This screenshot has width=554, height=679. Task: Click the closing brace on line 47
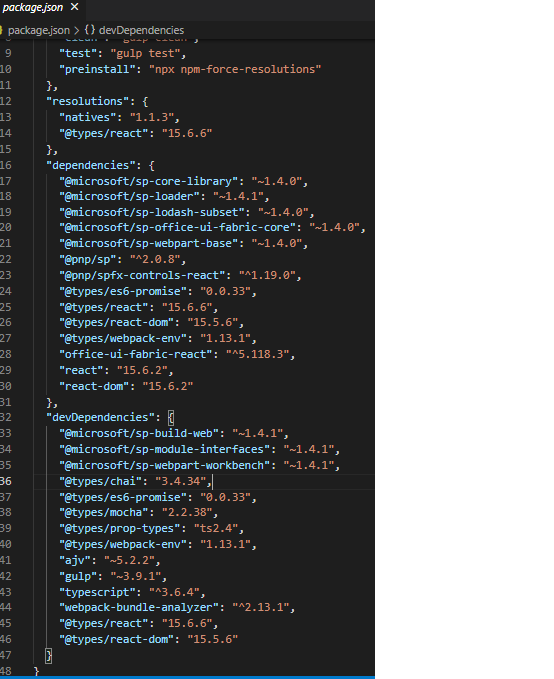pyautogui.click(x=49, y=655)
